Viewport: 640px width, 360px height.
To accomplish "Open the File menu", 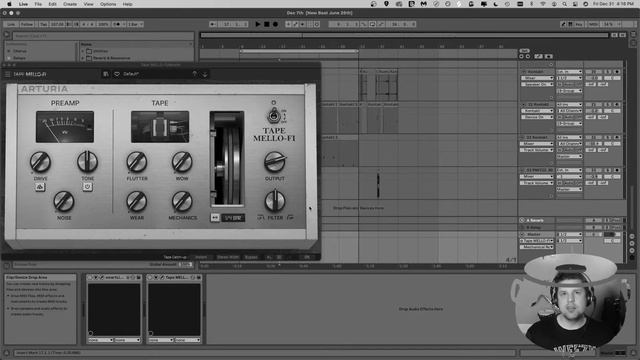I will point(38,4).
